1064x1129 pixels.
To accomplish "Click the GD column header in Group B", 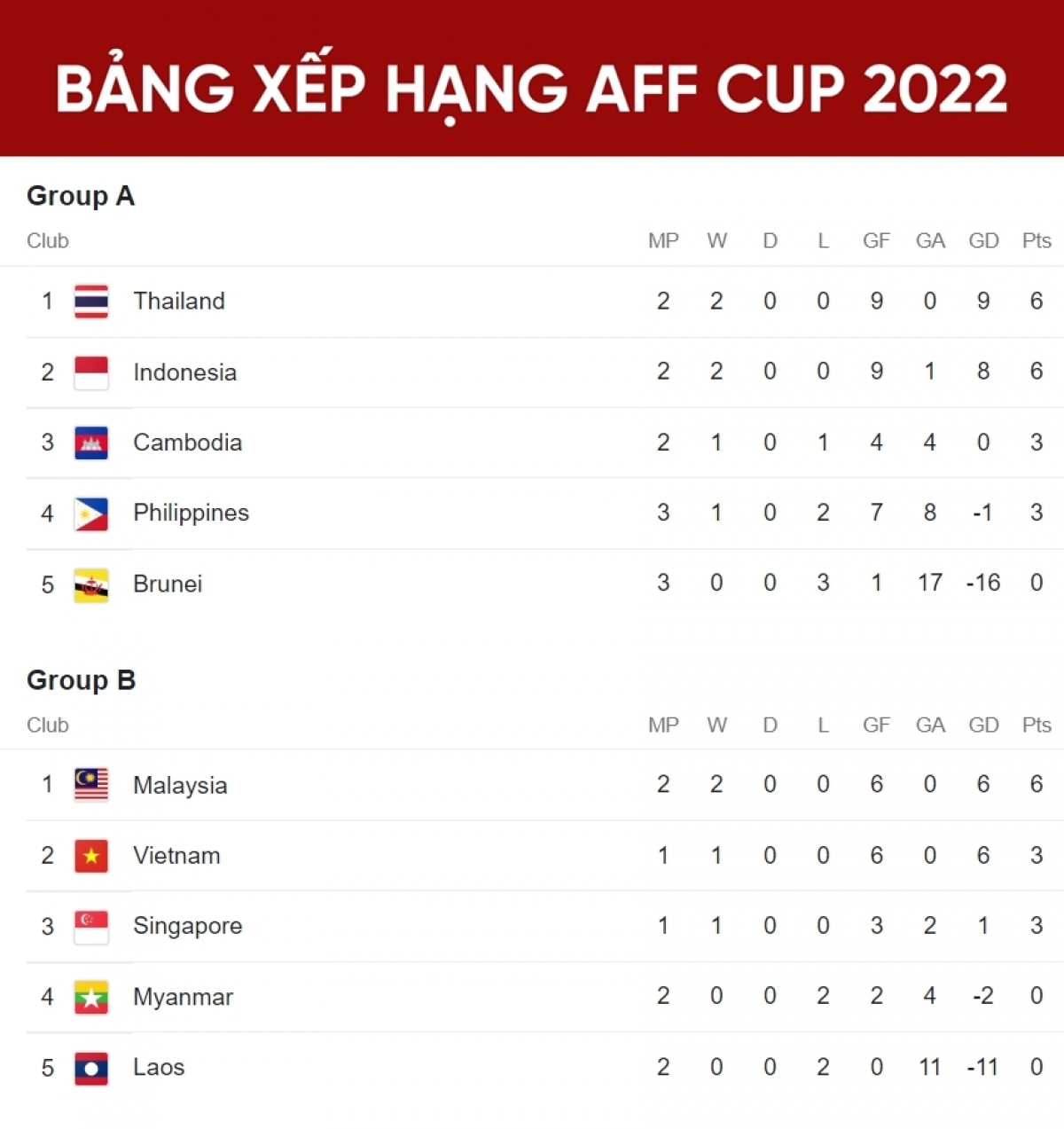I will tap(983, 725).
